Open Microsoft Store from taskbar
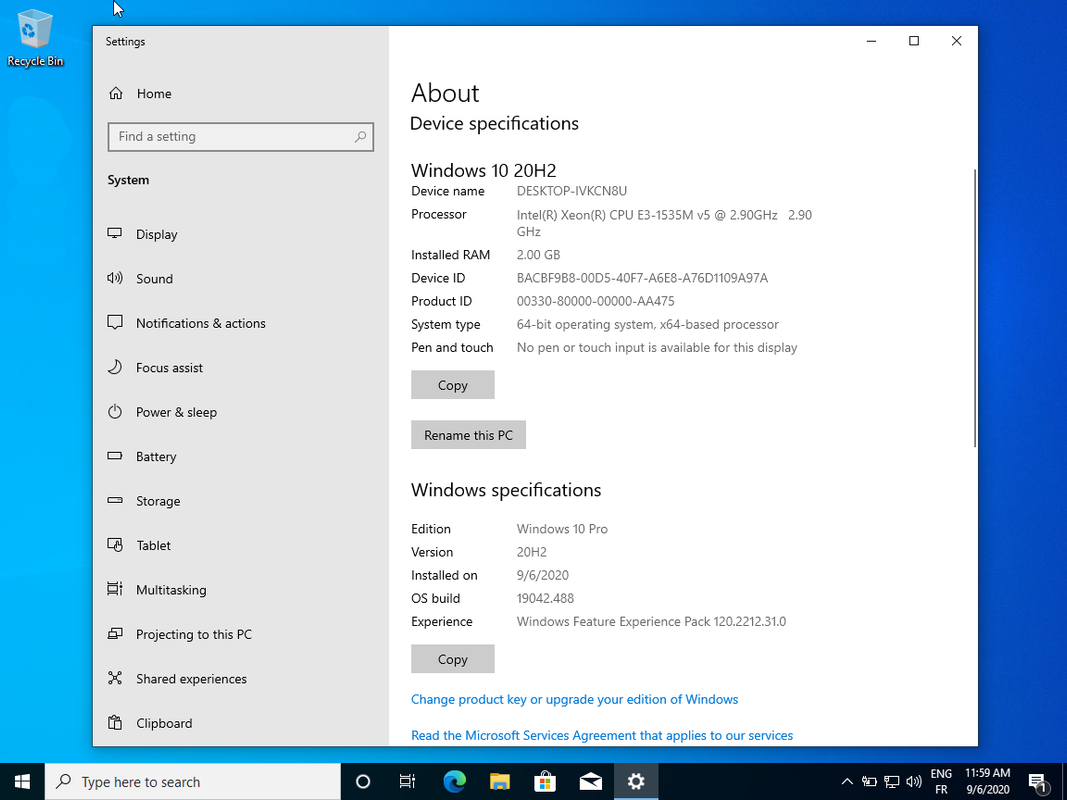Viewport: 1067px width, 800px height. tap(544, 782)
